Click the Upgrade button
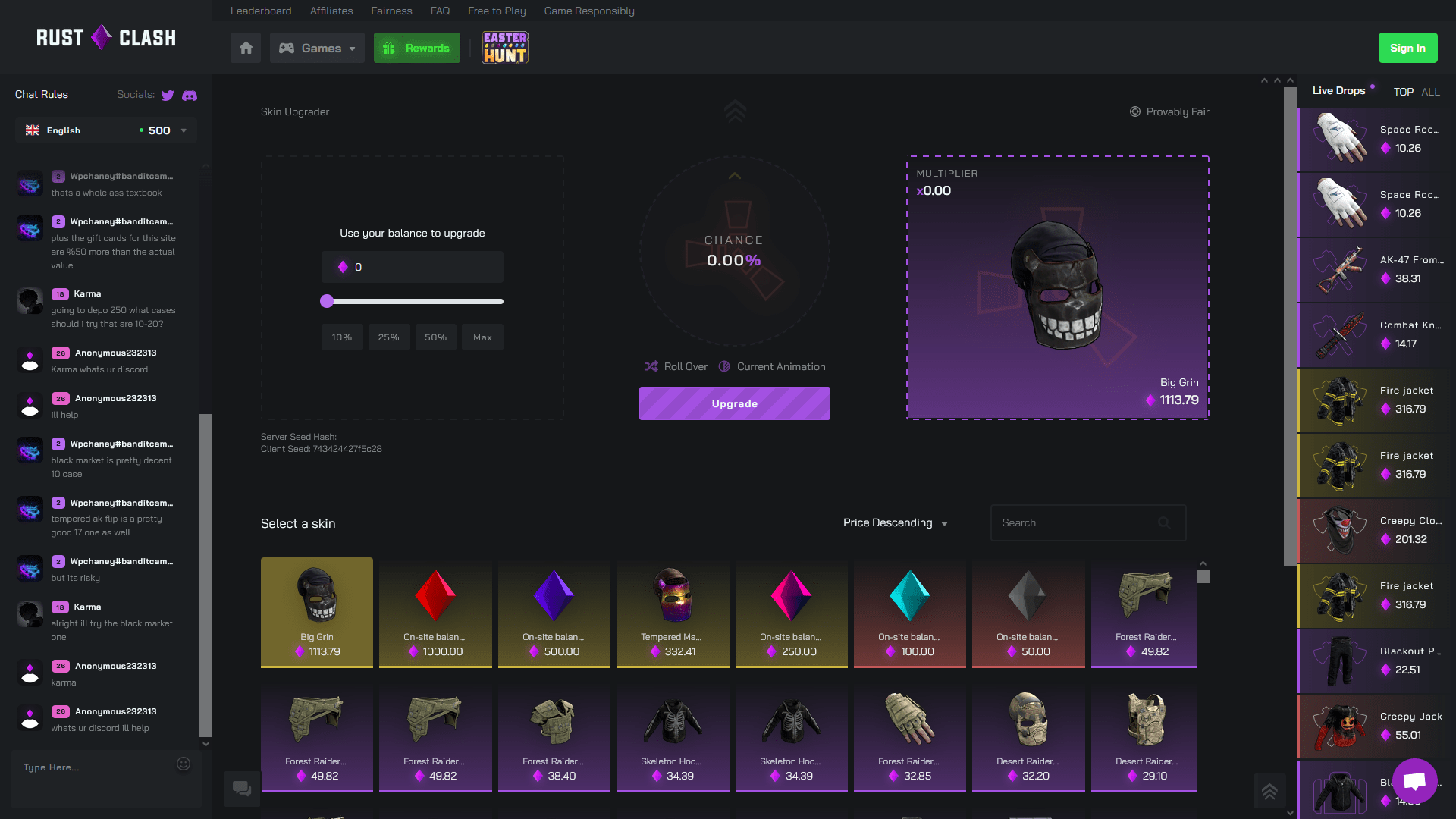Image resolution: width=1456 pixels, height=819 pixels. pos(735,403)
